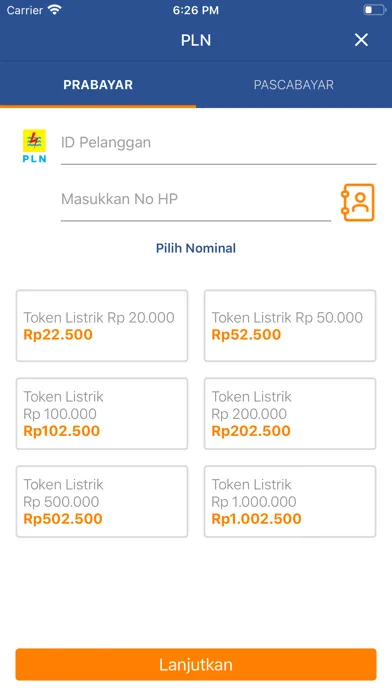This screenshot has height=696, width=392.
Task: Tap the Lanjutkan button
Action: (x=196, y=664)
